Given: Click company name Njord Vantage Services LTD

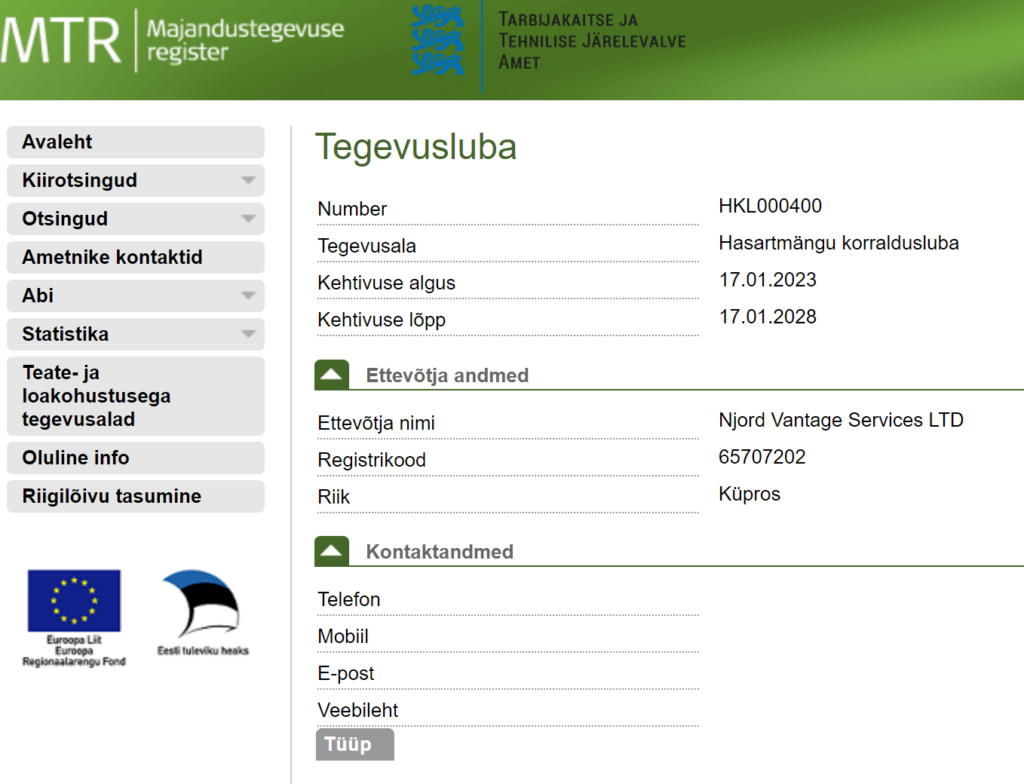Looking at the screenshot, I should (840, 420).
